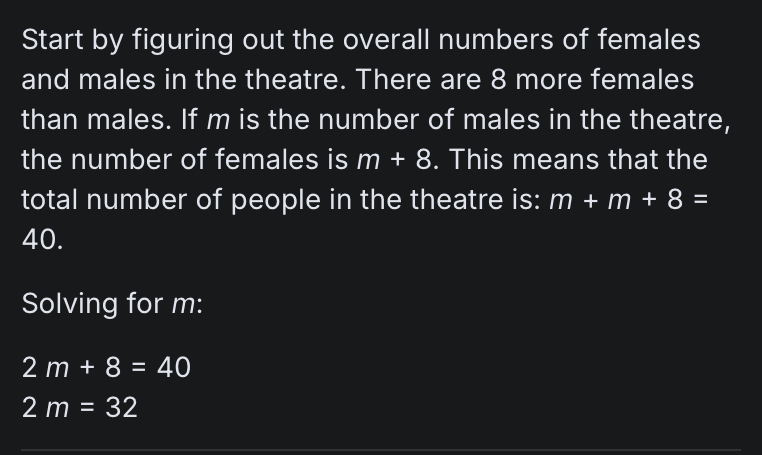Click the word "If" in the paragraph
The width and height of the screenshot is (762, 455).
[x=190, y=120]
